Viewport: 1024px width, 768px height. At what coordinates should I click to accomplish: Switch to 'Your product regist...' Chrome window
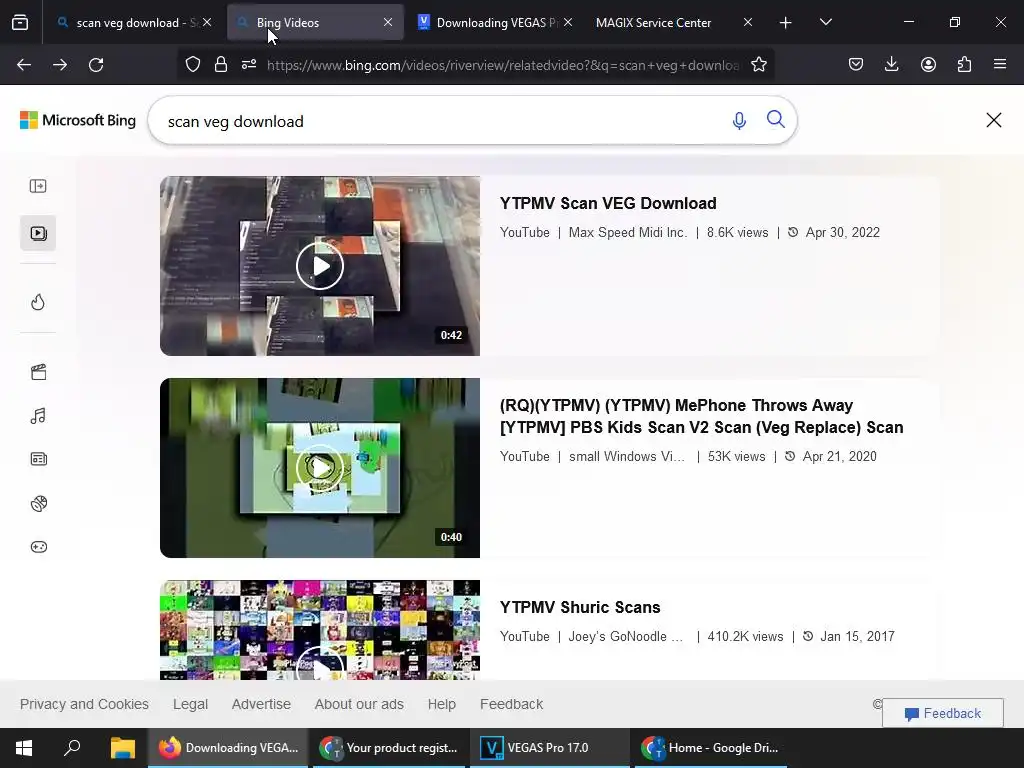tap(389, 748)
